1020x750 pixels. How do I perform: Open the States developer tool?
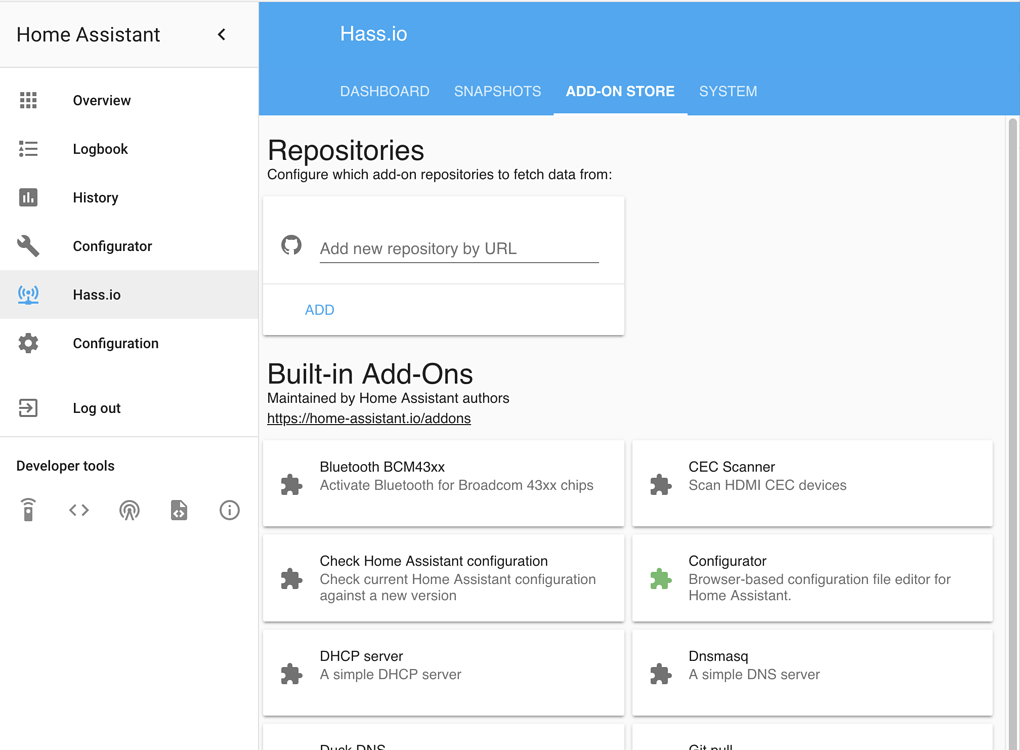click(x=79, y=510)
